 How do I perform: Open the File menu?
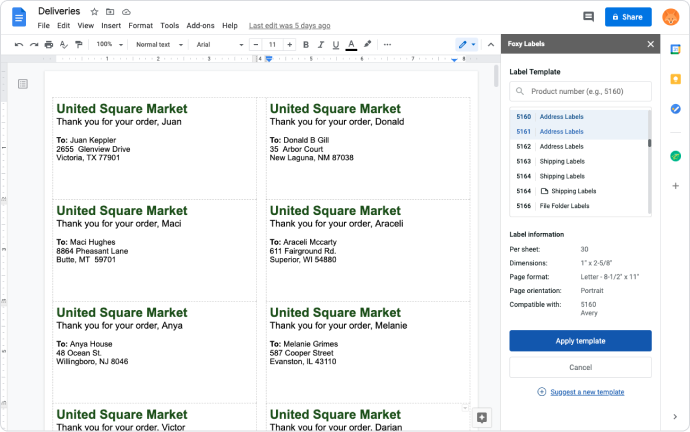coord(44,26)
